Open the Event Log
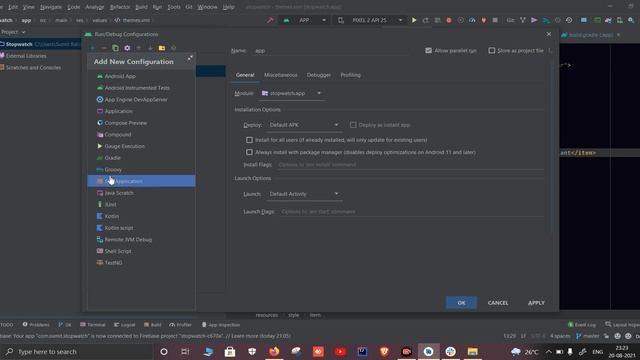This screenshot has width=640, height=360. click(582, 325)
